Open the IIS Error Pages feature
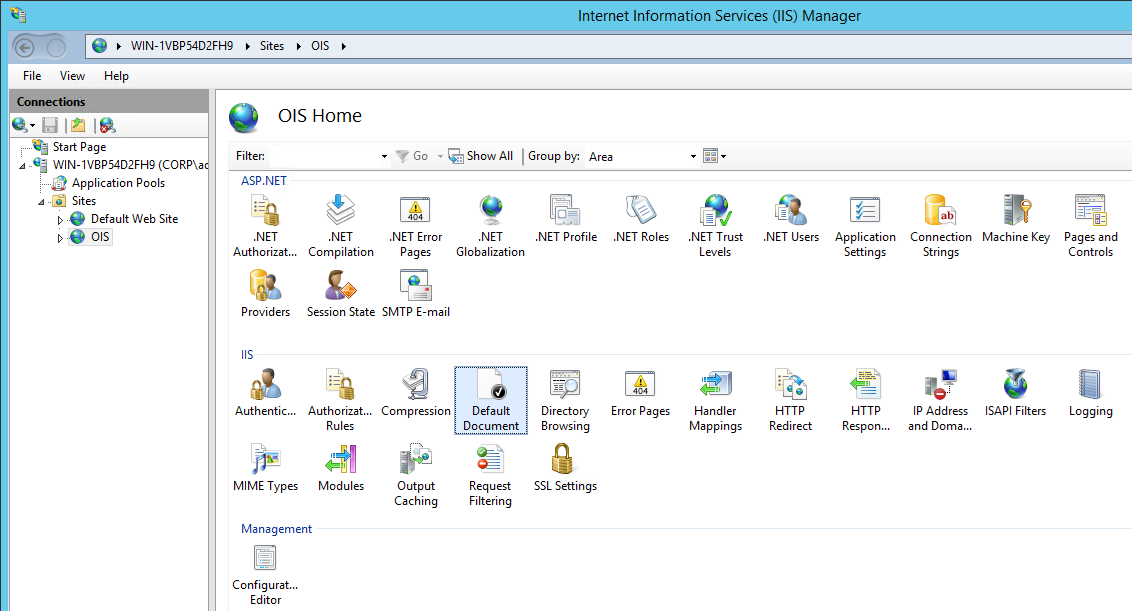Viewport: 1132px width, 611px height. point(640,394)
